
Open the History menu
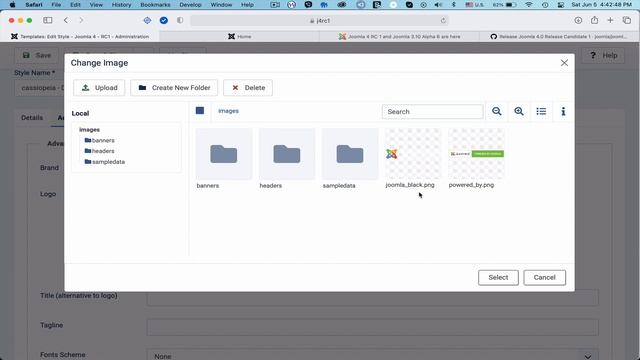click(121, 4)
